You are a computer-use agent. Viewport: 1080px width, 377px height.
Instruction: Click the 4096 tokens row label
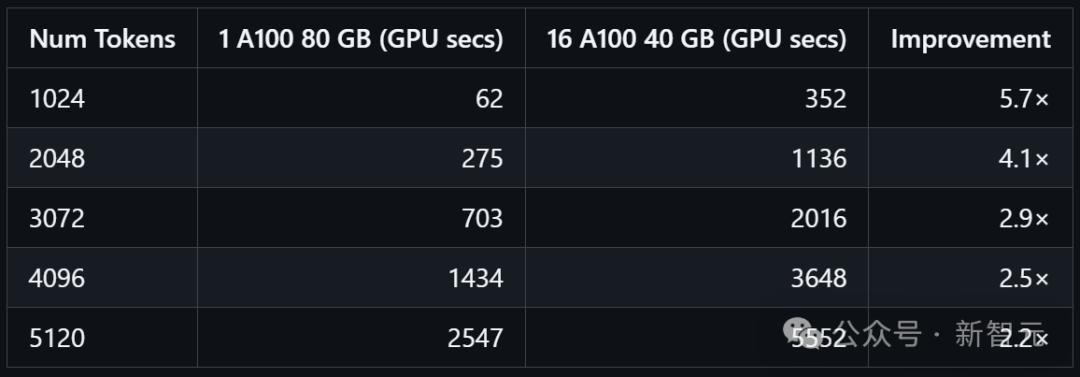point(57,278)
